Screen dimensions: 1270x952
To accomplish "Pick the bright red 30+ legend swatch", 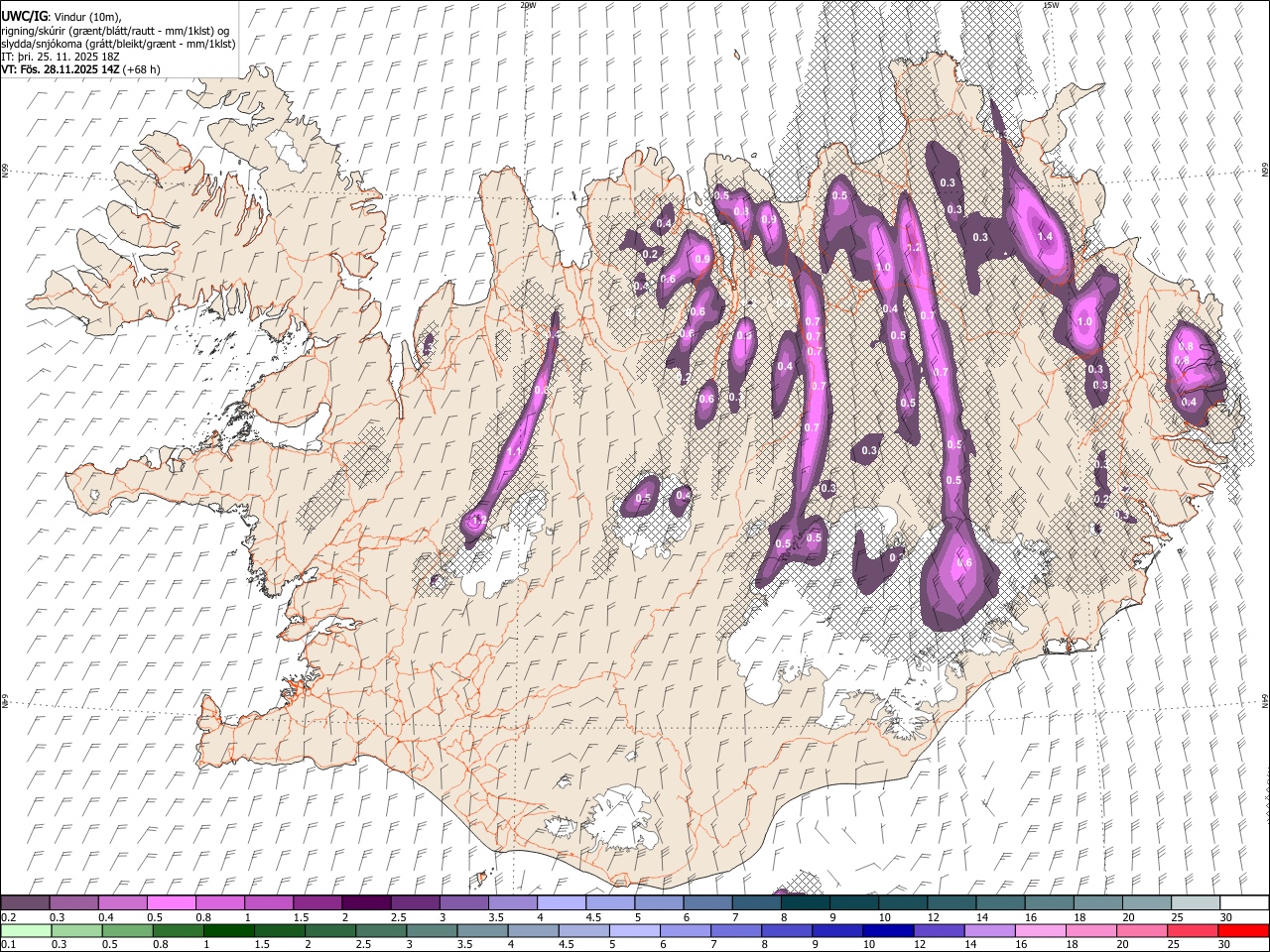I will coord(1243,930).
